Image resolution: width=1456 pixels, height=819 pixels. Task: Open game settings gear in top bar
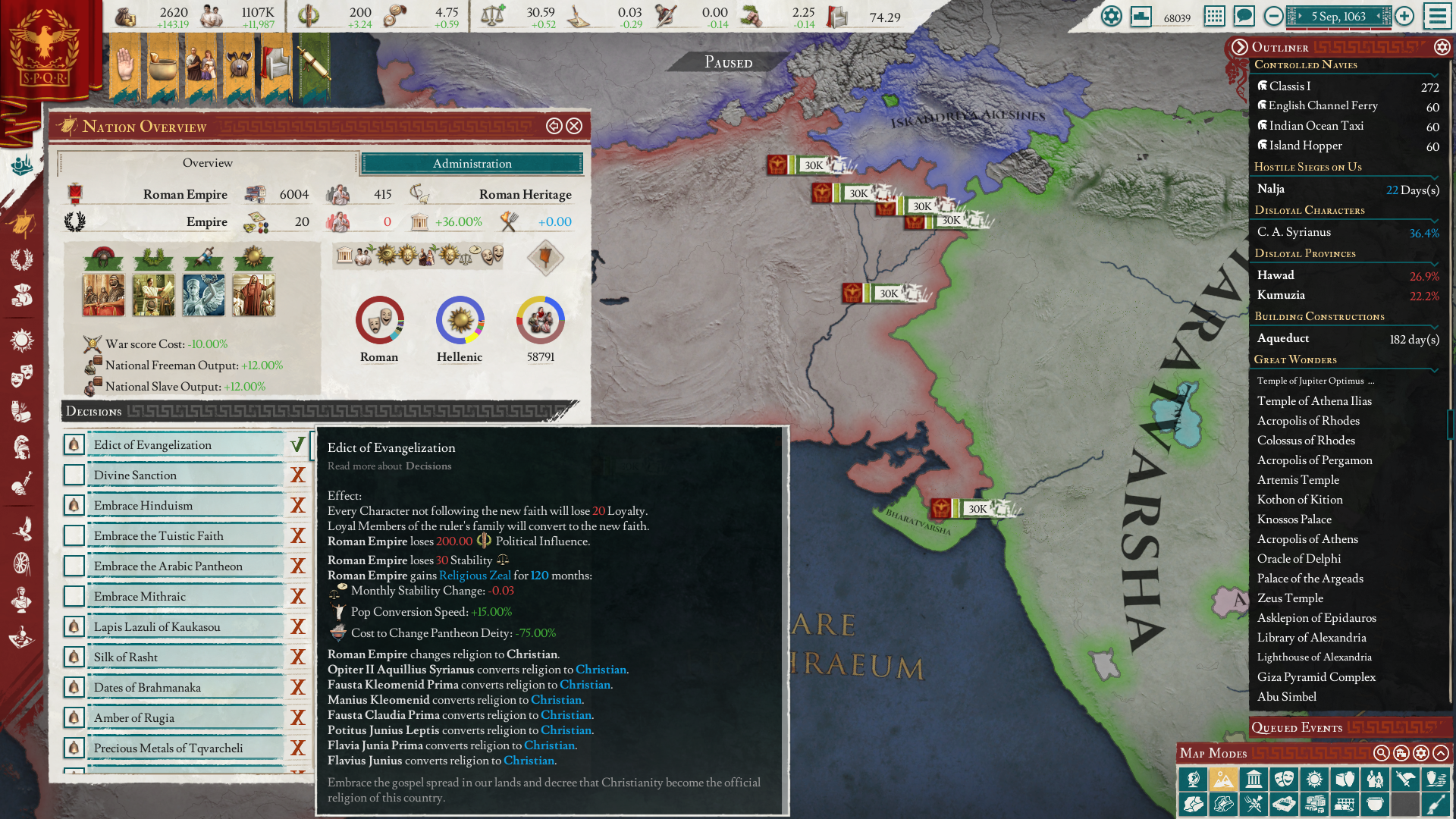(1111, 16)
